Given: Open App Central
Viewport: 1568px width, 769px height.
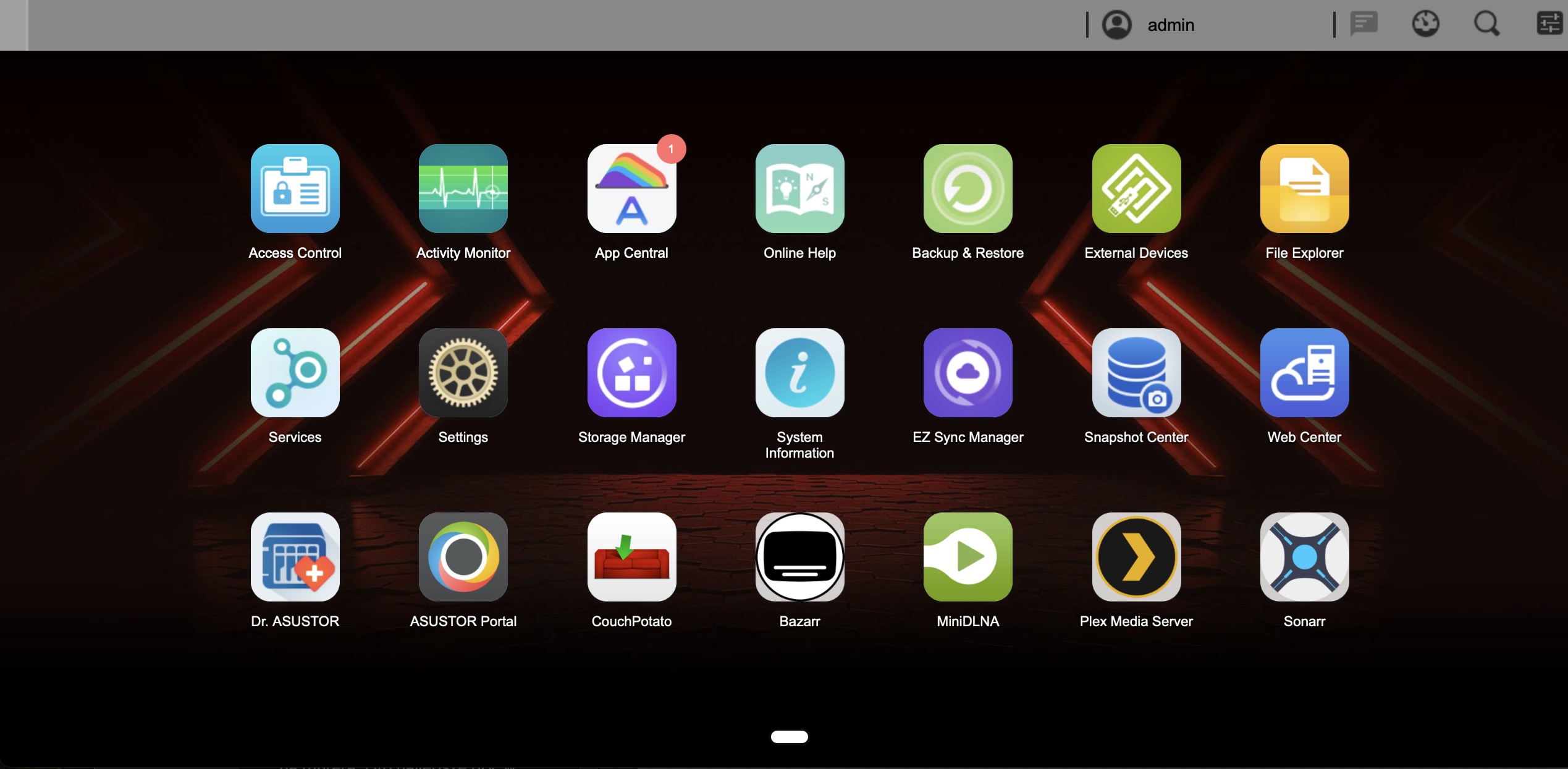Looking at the screenshot, I should [631, 189].
